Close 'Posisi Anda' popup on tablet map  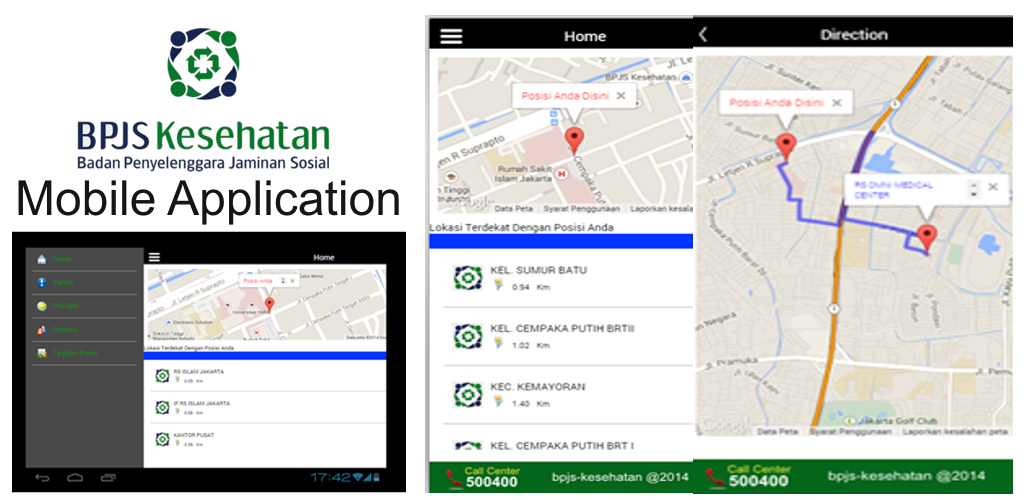[x=292, y=281]
